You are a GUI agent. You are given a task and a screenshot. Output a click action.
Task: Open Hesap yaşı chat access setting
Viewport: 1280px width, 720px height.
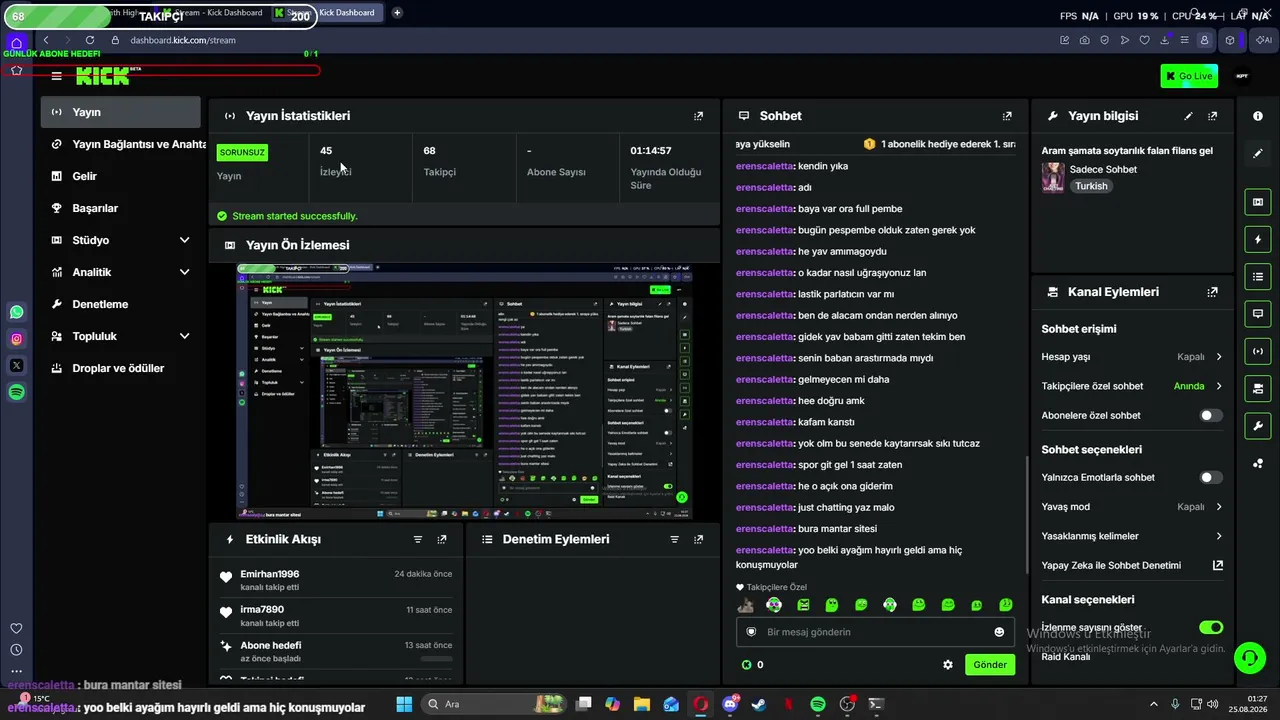(x=1132, y=357)
